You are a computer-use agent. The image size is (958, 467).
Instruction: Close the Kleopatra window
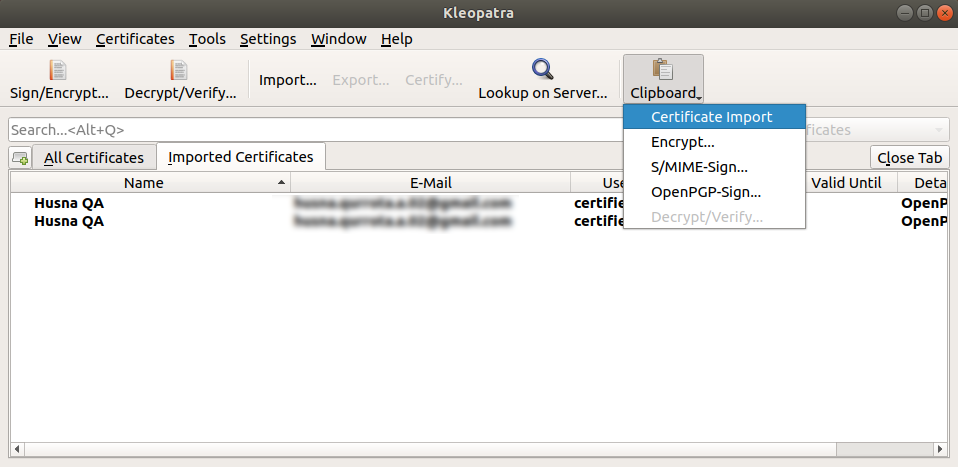pos(943,12)
